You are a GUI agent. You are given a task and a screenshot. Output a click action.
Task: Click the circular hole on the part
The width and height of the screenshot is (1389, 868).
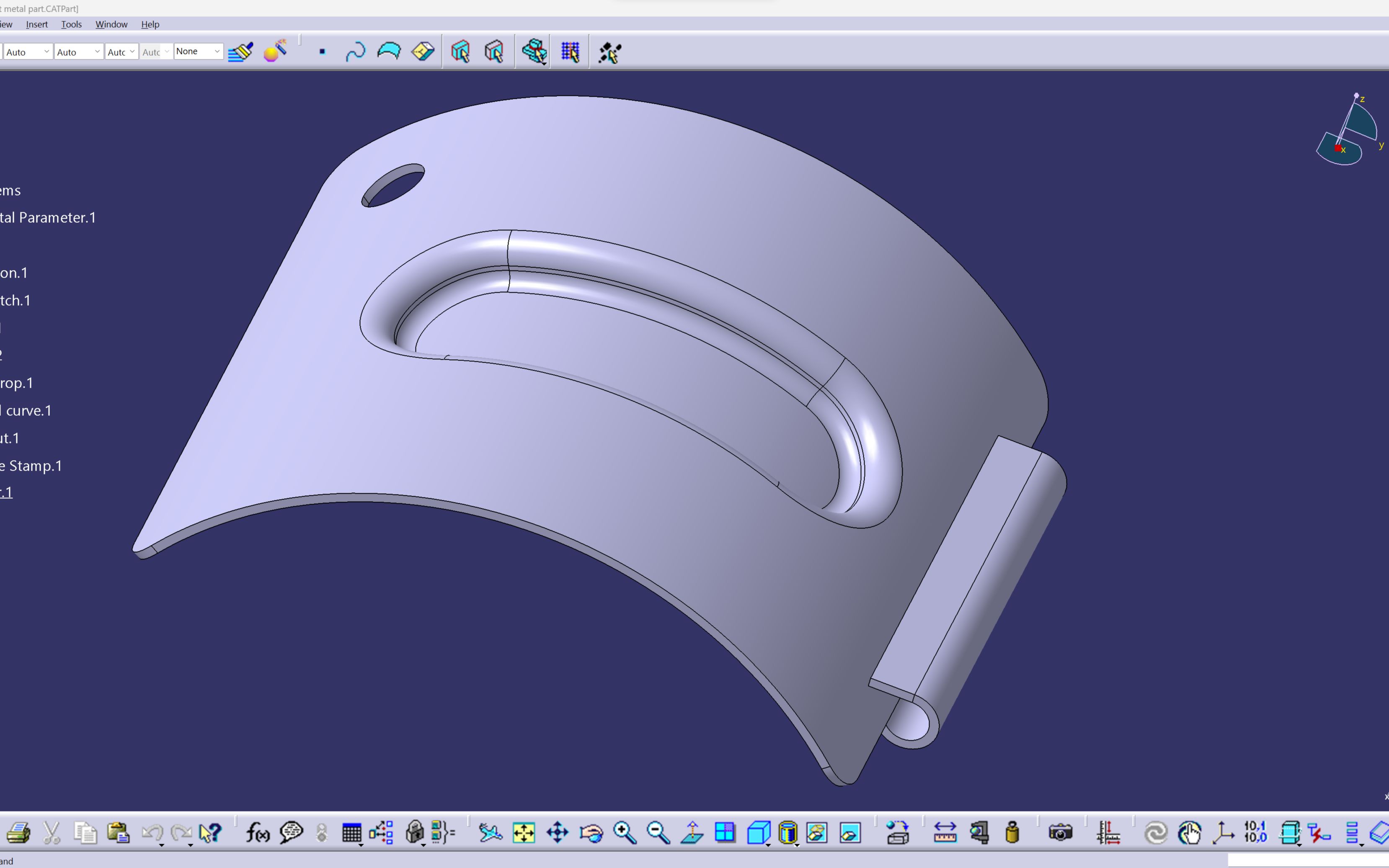click(393, 185)
